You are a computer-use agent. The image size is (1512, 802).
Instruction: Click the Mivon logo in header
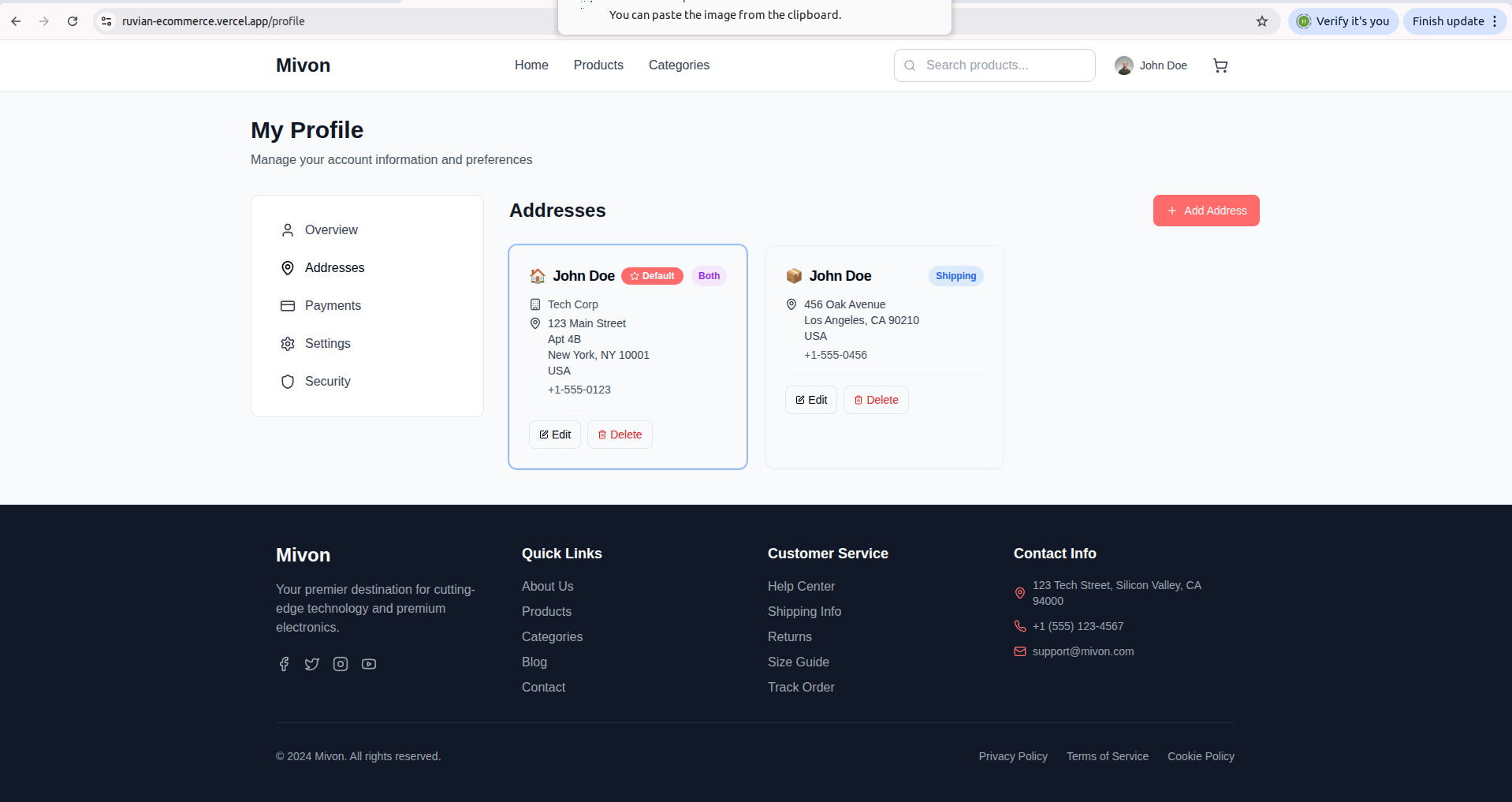tap(303, 65)
